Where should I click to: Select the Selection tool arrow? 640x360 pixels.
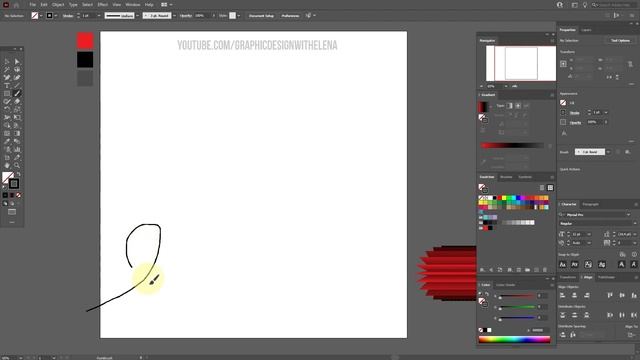click(x=7, y=62)
